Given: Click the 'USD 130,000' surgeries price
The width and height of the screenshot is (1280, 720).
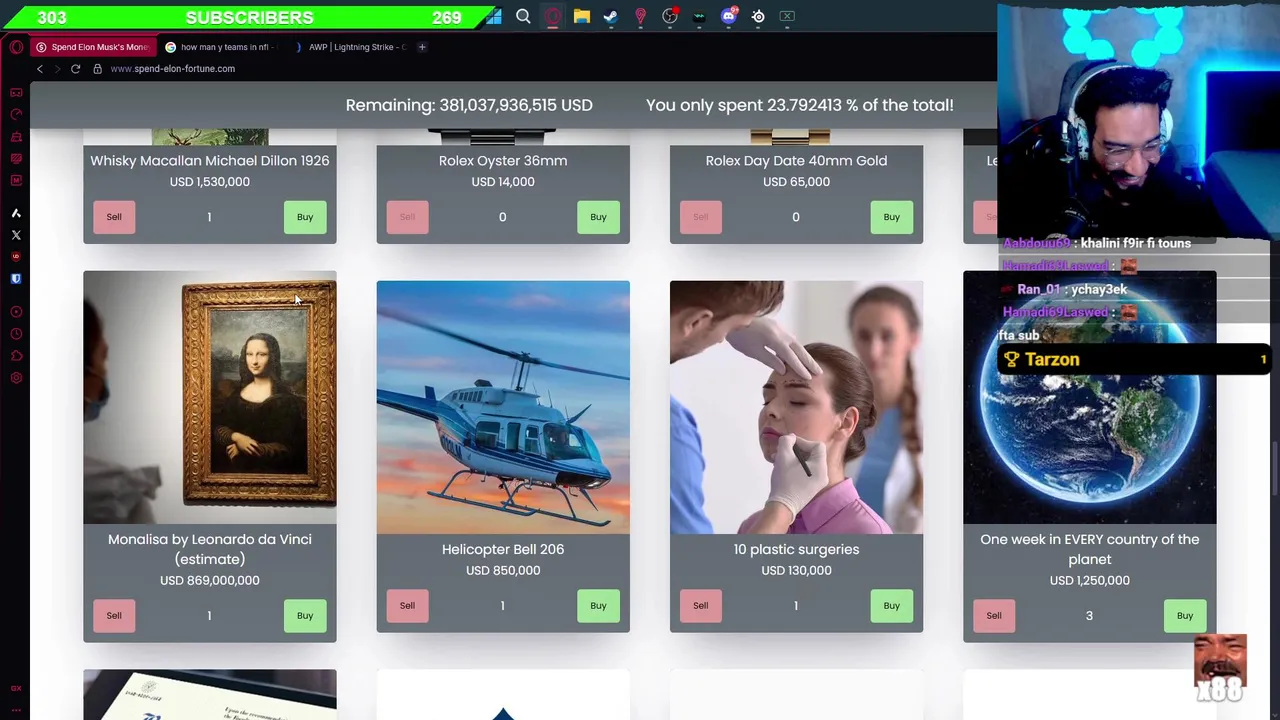Looking at the screenshot, I should tap(796, 571).
